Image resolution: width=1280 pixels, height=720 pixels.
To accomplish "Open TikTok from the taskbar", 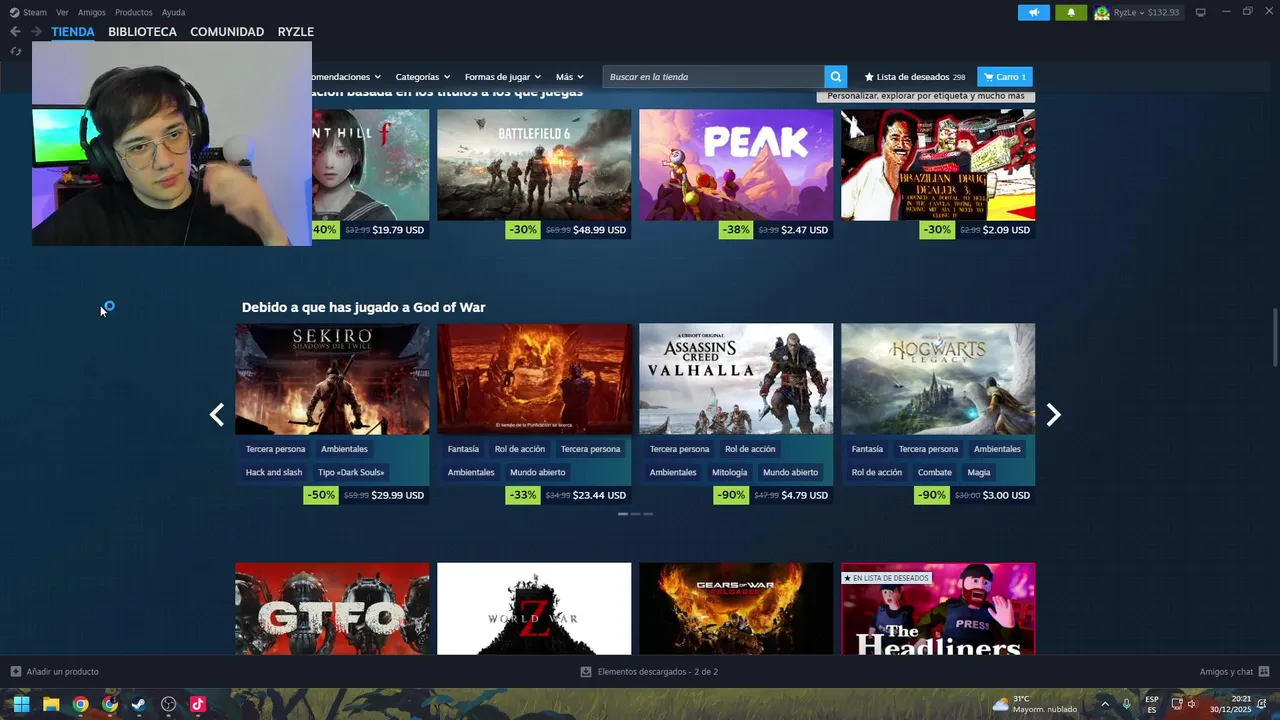I will pos(197,704).
